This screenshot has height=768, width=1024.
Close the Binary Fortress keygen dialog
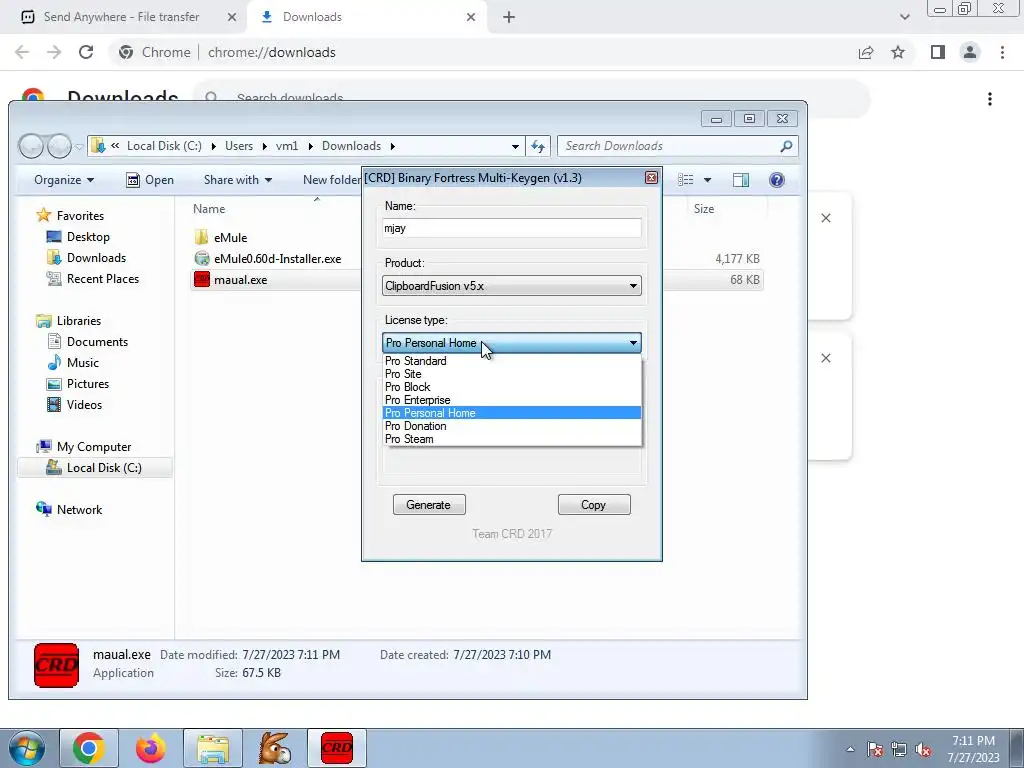(x=651, y=178)
